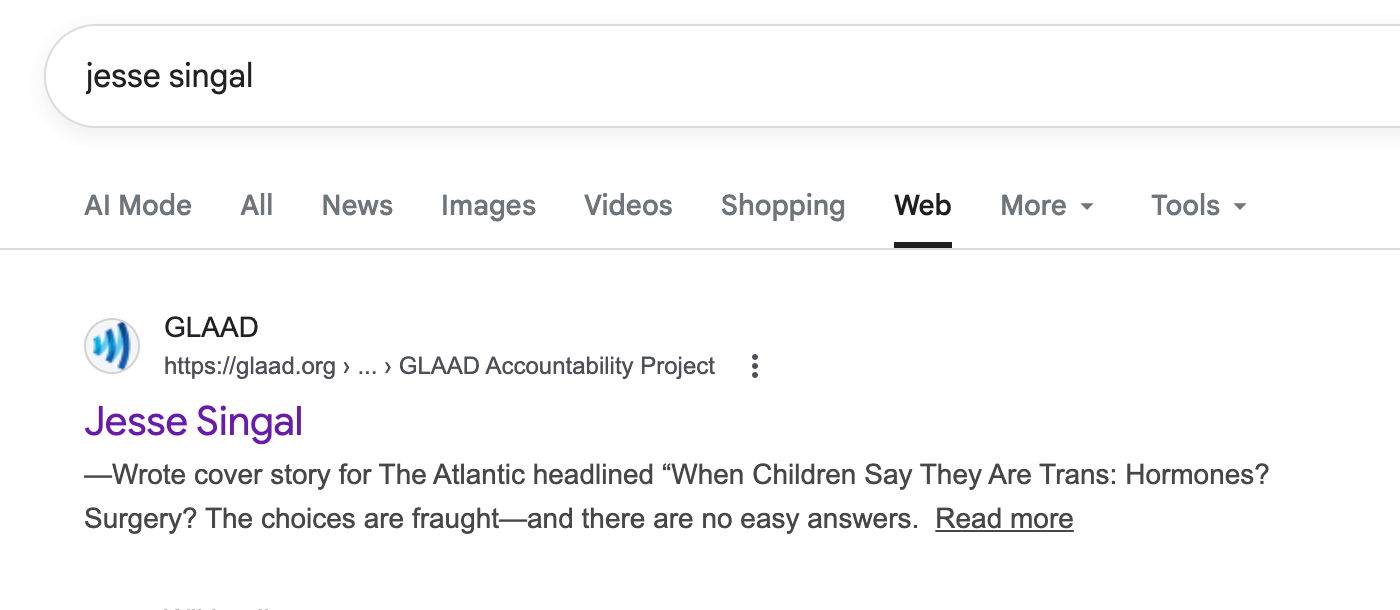
Task: Go to the News tab
Action: coord(357,206)
